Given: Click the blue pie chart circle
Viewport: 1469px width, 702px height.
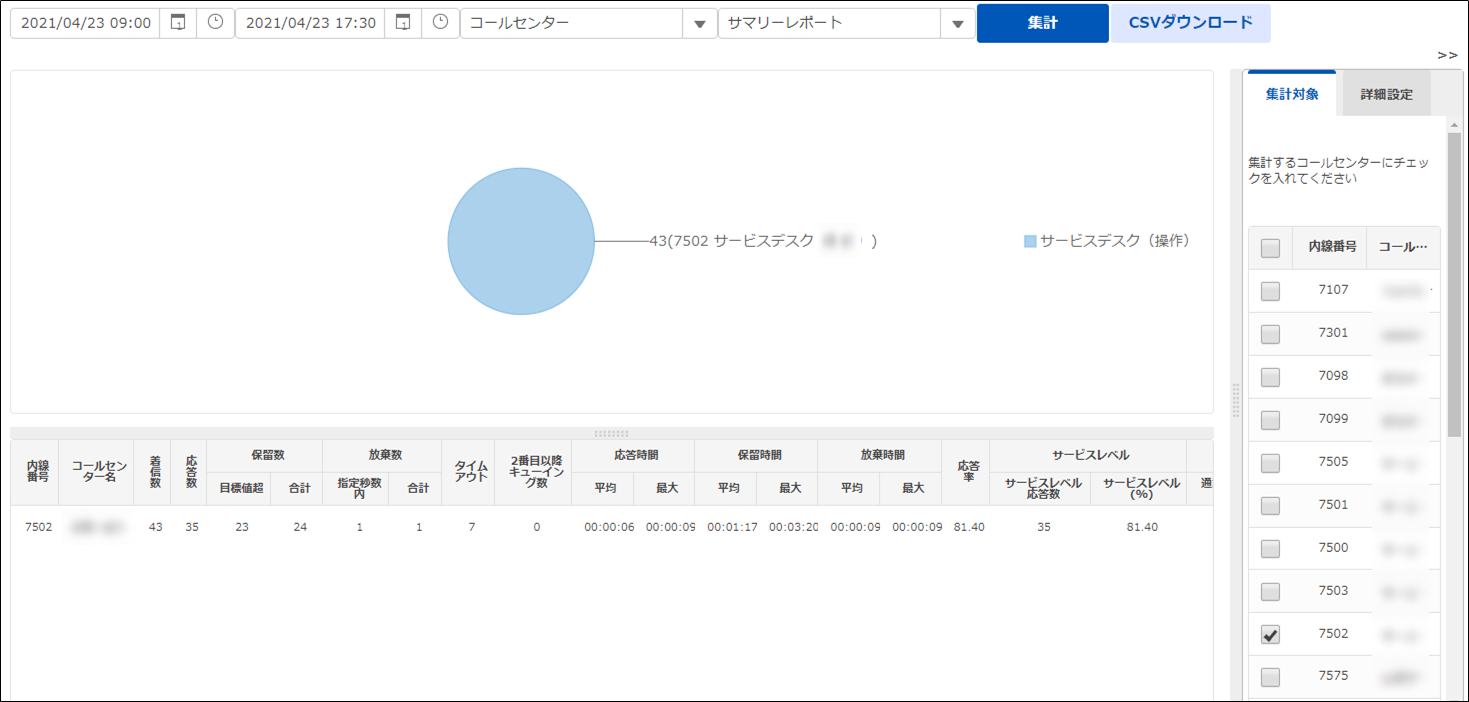Looking at the screenshot, I should point(521,241).
